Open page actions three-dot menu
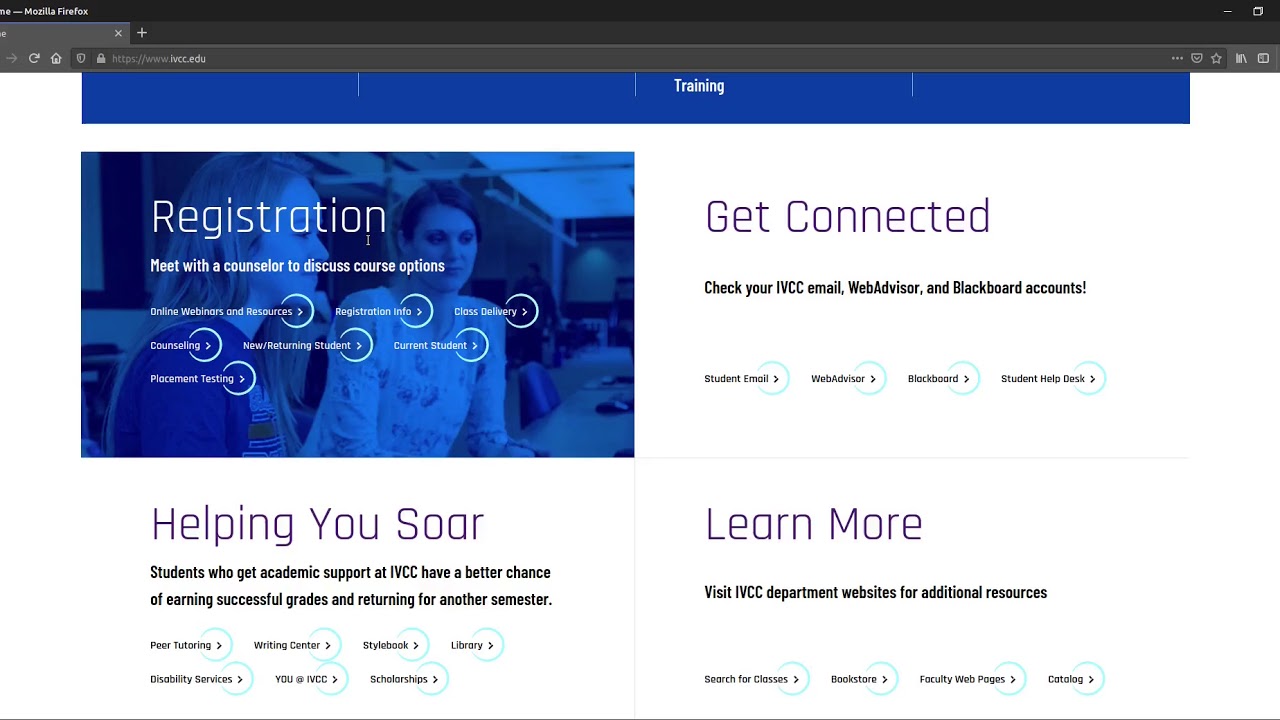Viewport: 1280px width, 720px height. pos(1177,58)
